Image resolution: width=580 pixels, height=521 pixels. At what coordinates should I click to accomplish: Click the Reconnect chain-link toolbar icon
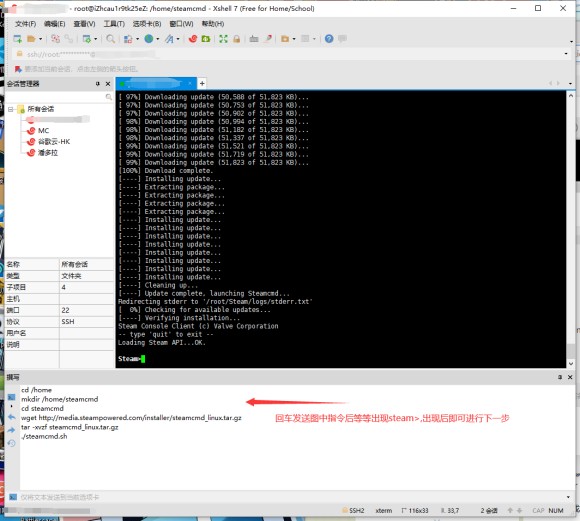click(x=68, y=39)
